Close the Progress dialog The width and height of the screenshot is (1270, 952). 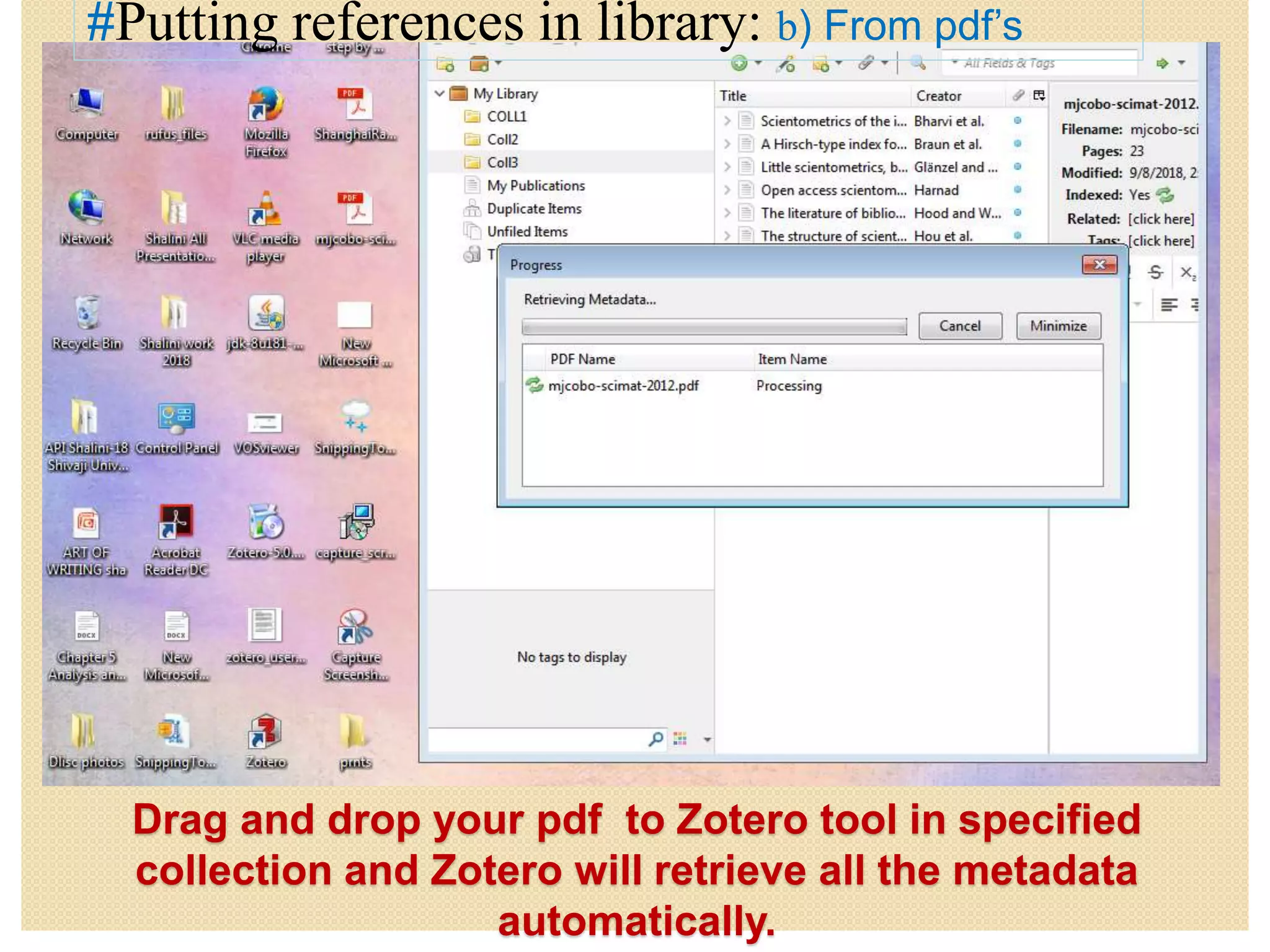click(x=1099, y=265)
